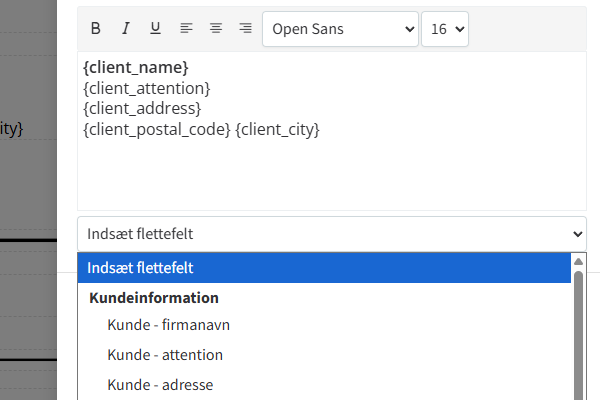Place cursor in {client_attention} line
The height and width of the screenshot is (400, 600).
coord(147,88)
